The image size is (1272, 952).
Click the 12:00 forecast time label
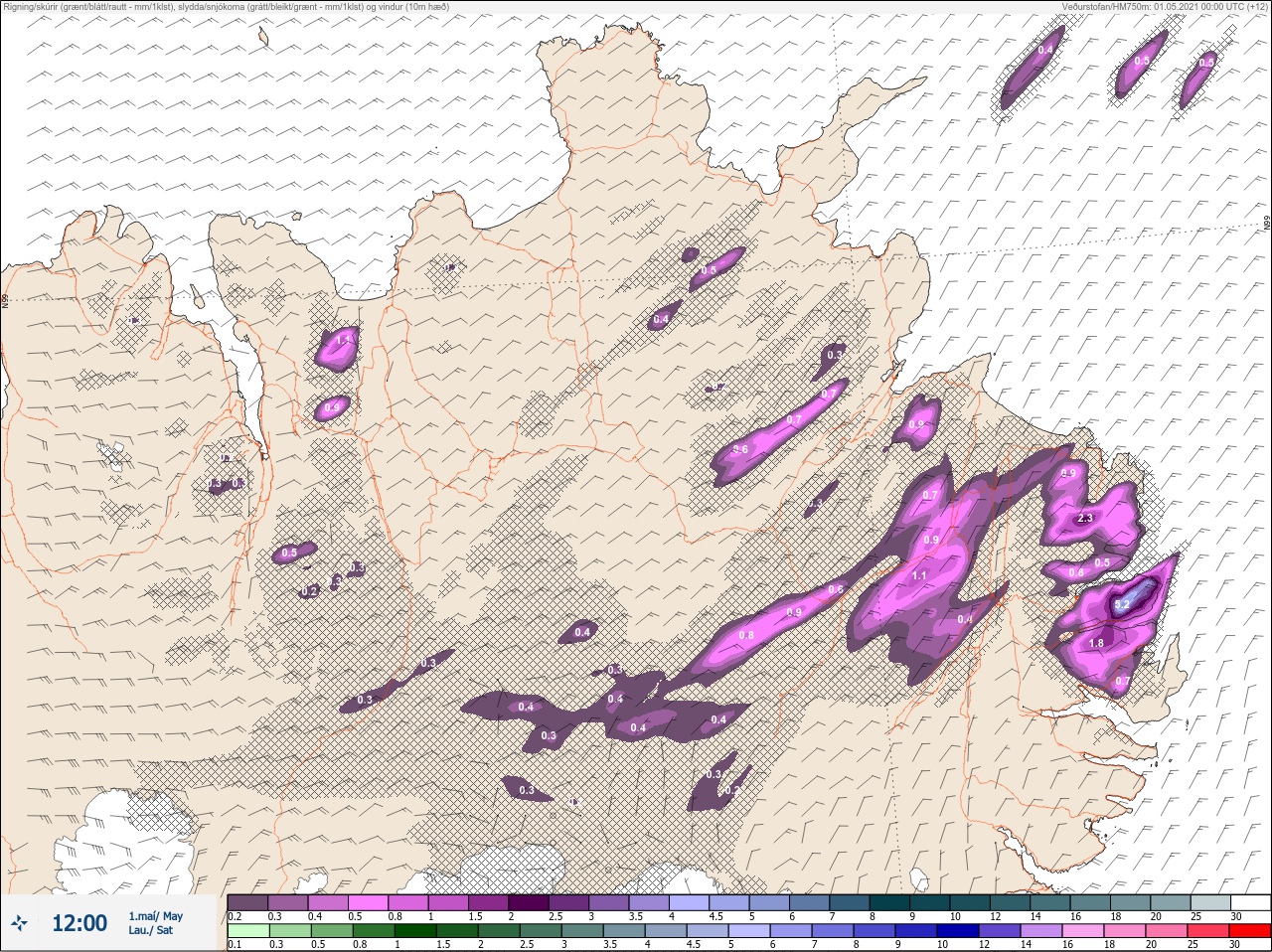[x=79, y=923]
